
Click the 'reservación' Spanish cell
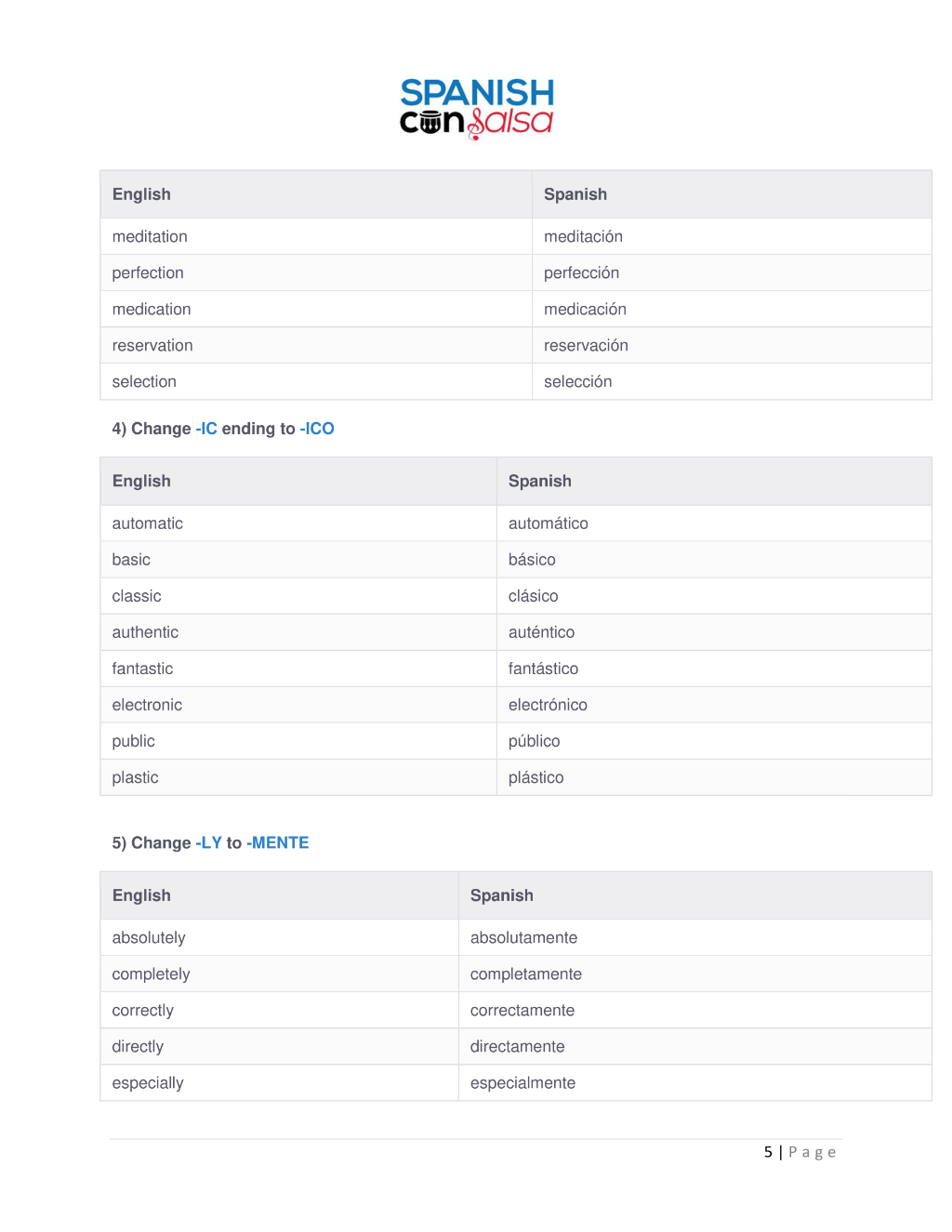[x=732, y=345]
